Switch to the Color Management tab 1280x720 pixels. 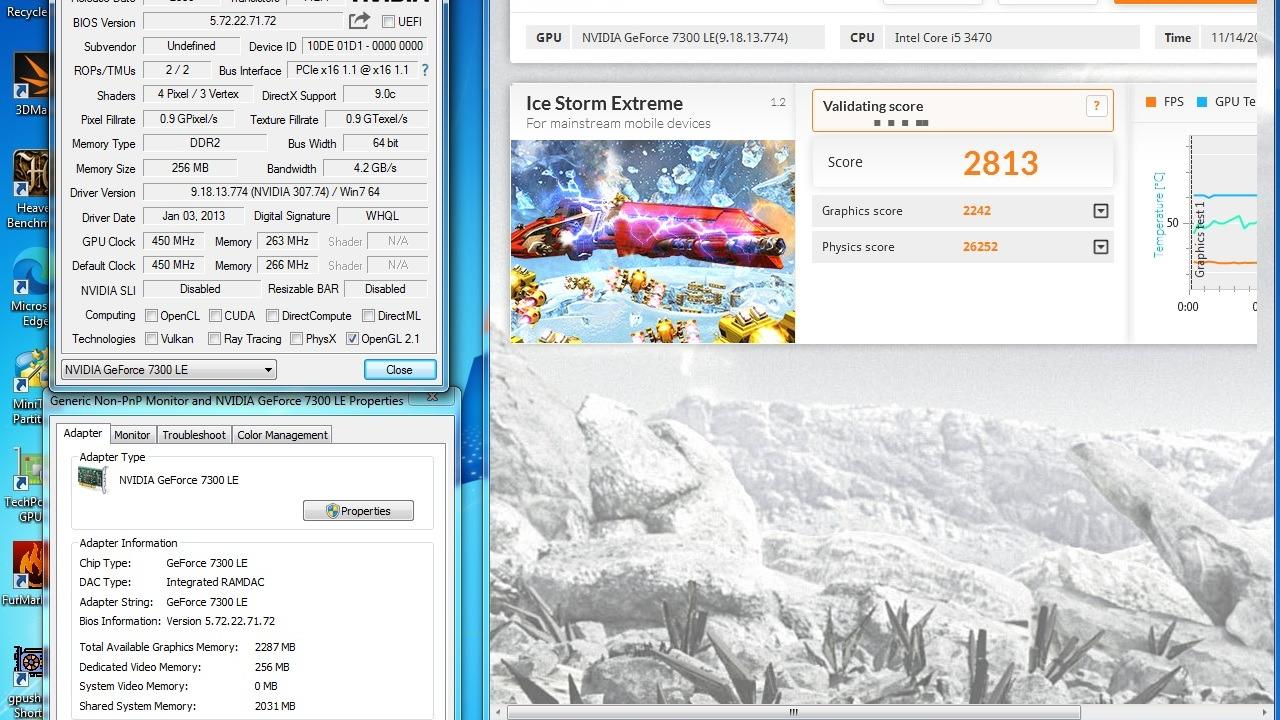click(x=282, y=435)
